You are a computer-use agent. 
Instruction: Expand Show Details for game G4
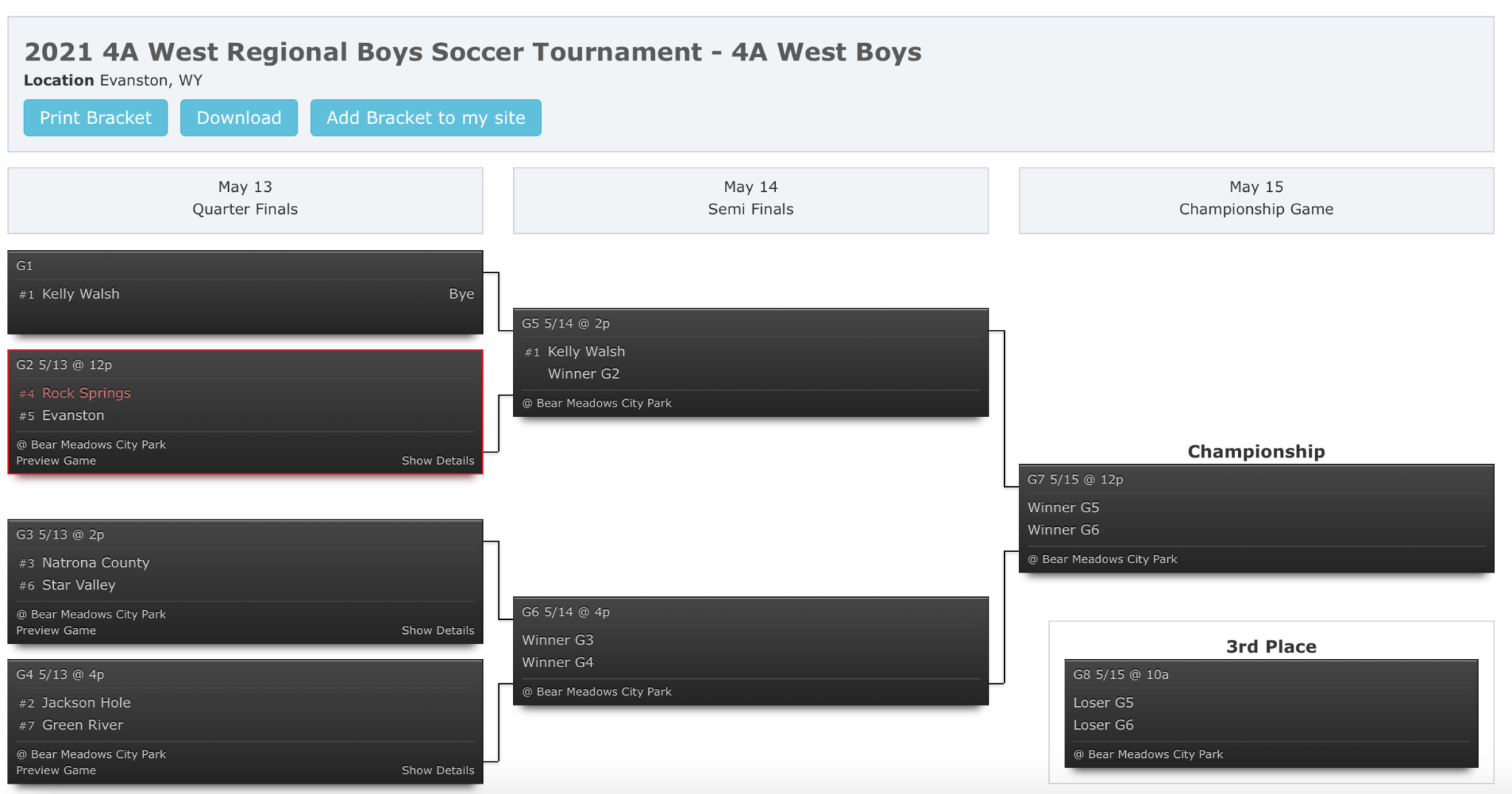click(x=438, y=770)
